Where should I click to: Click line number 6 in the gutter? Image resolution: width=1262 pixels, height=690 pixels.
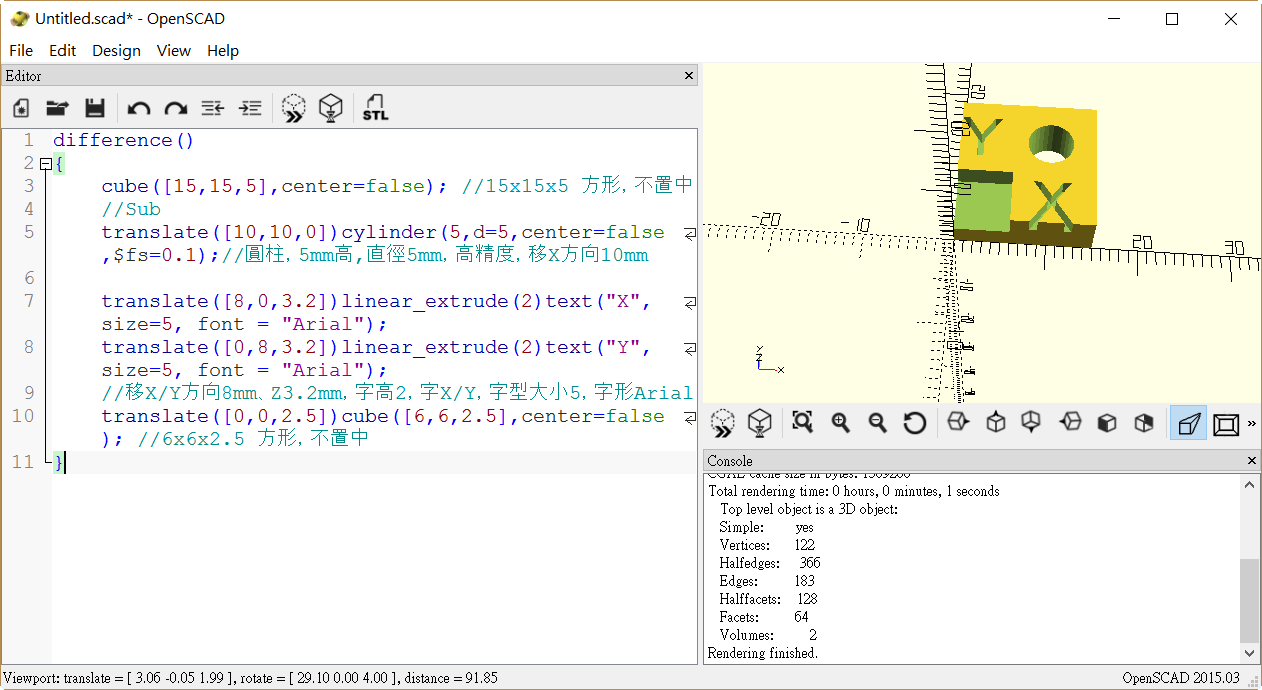pyautogui.click(x=27, y=278)
